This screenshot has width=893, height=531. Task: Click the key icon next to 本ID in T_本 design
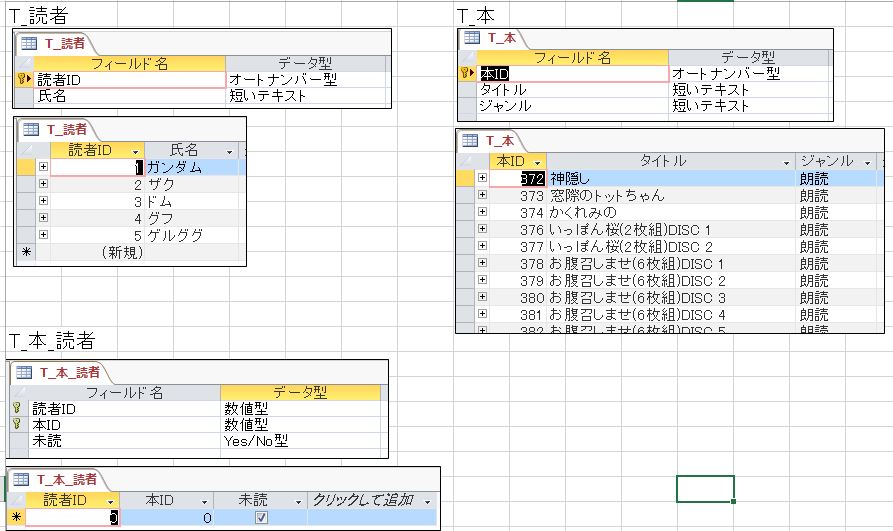[x=465, y=73]
